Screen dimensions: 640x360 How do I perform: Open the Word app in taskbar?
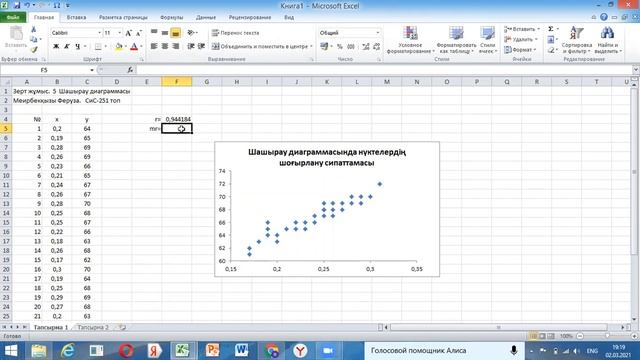pos(242,351)
